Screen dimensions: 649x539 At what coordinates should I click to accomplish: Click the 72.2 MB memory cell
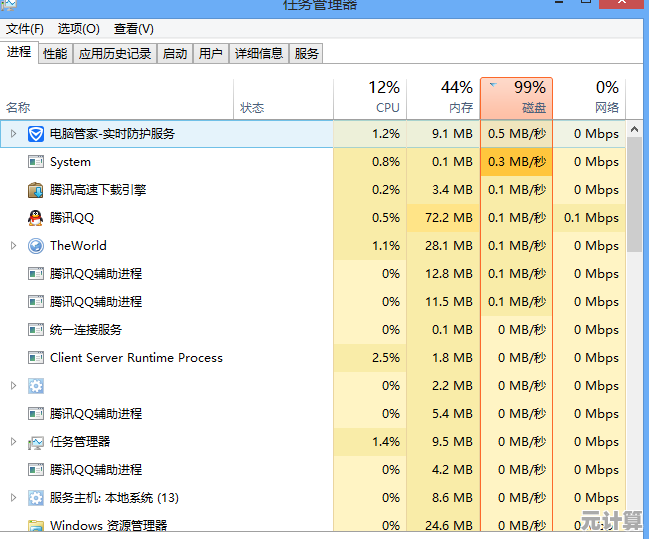click(x=443, y=218)
